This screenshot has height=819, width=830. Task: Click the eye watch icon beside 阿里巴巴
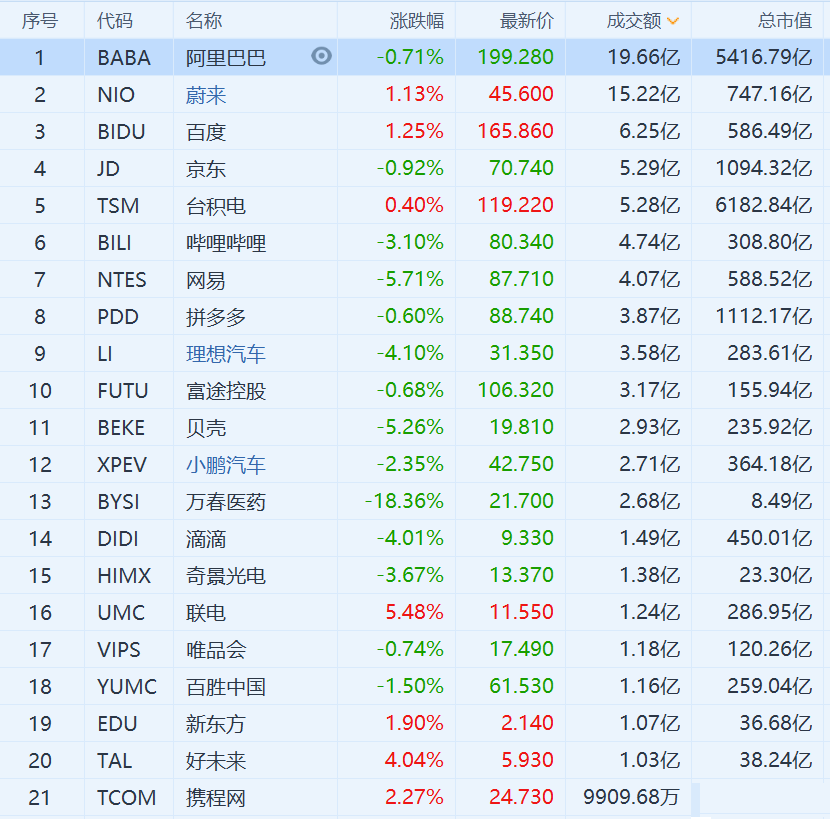point(321,56)
